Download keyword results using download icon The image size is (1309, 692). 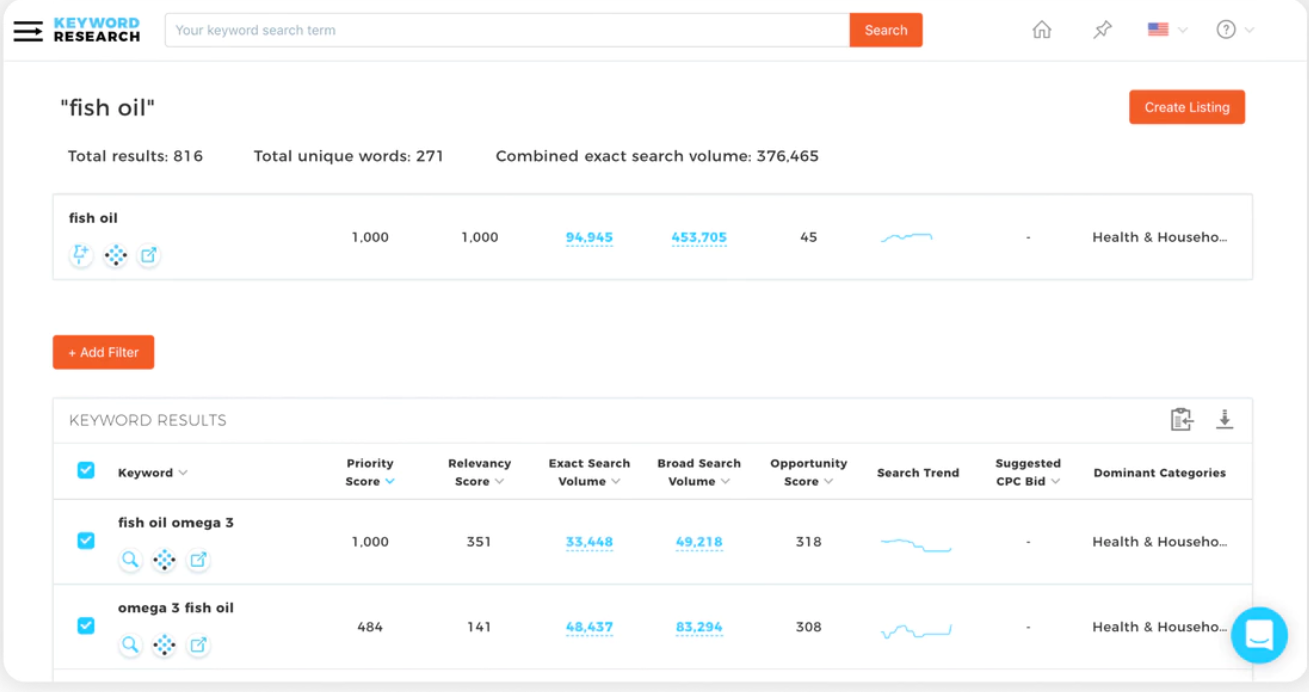[x=1224, y=420]
